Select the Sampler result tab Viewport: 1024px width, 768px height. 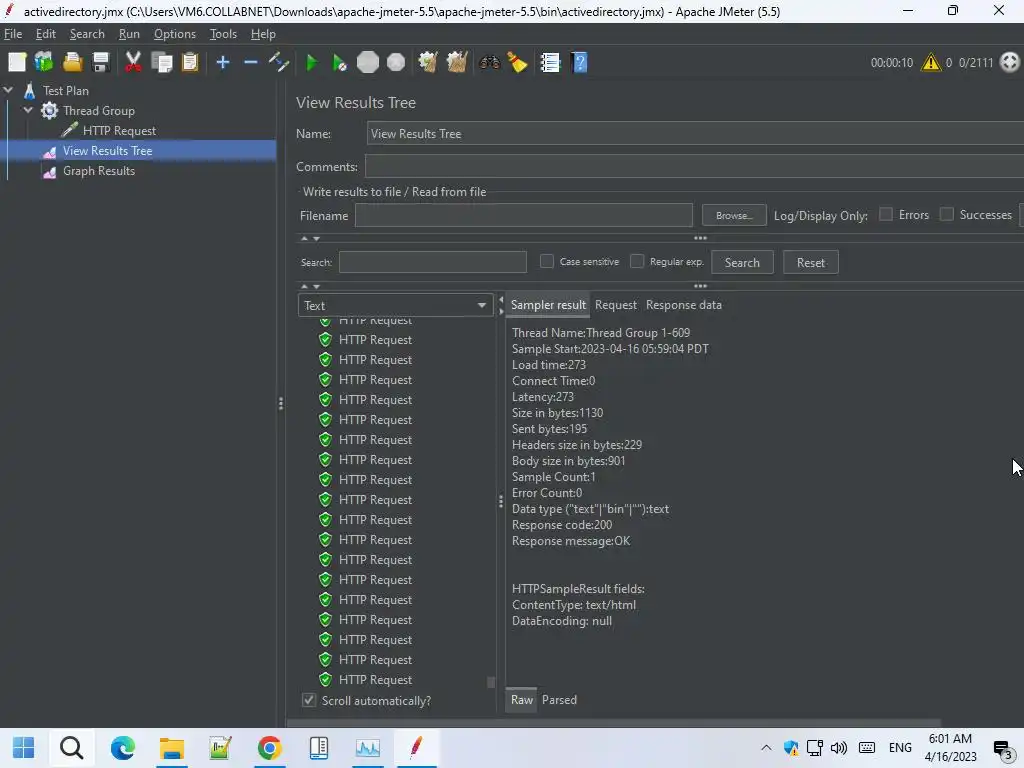point(548,305)
